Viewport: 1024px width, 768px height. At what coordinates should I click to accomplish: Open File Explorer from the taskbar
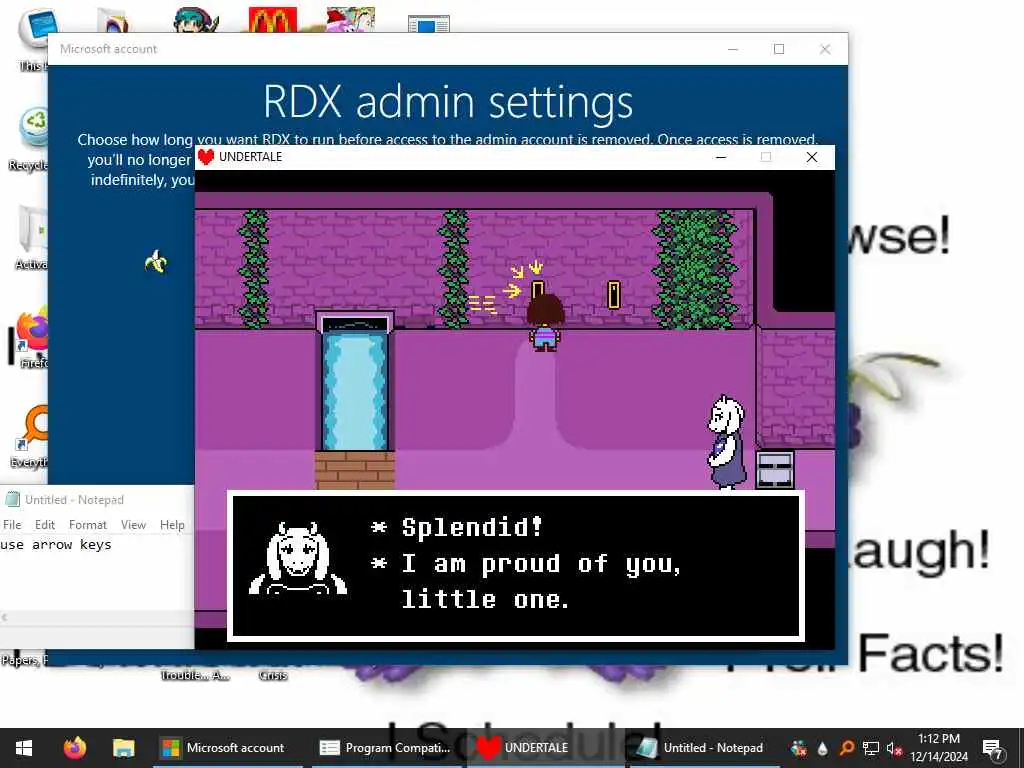123,748
